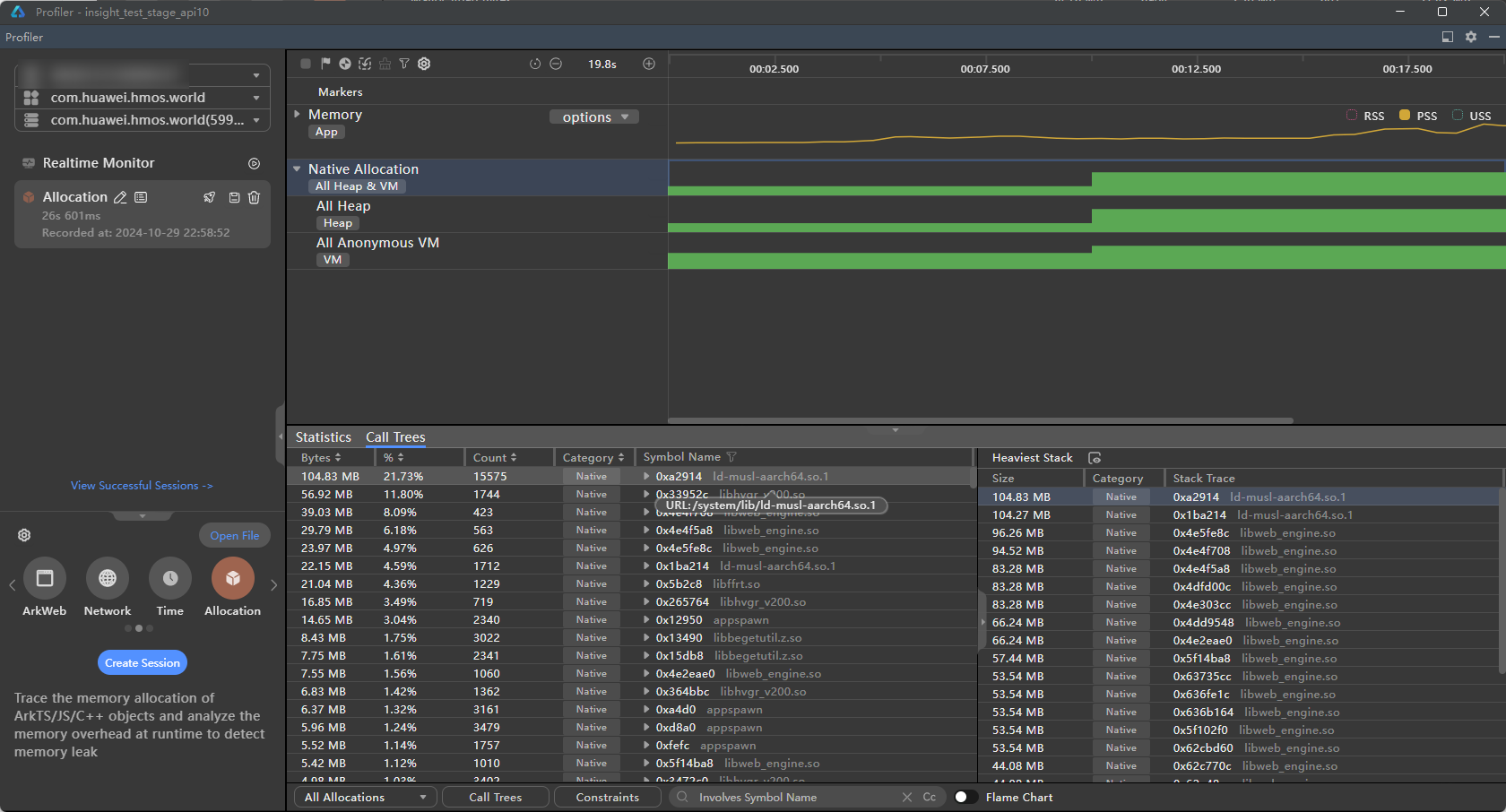The image size is (1506, 812).
Task: Open View Successful Sessions link
Action: coord(142,486)
